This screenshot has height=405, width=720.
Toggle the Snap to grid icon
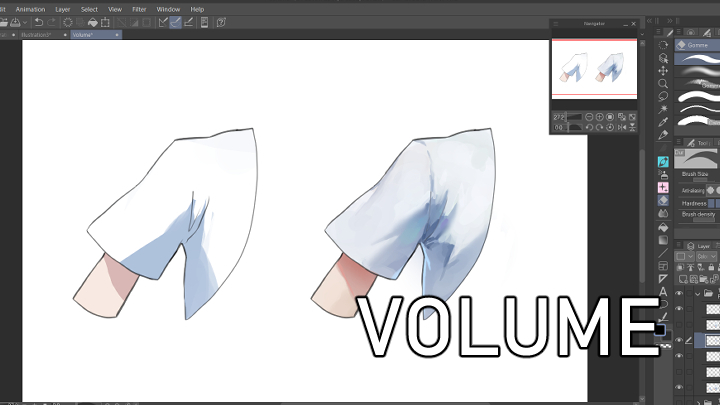[188, 22]
